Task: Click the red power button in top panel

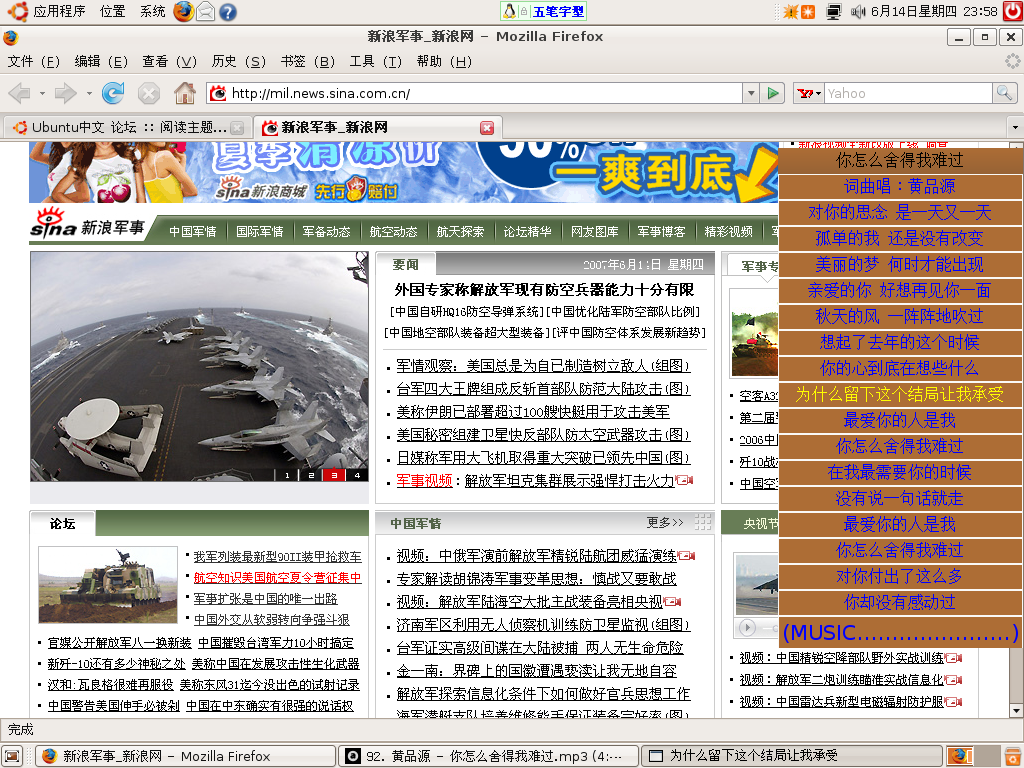Action: (x=1013, y=11)
